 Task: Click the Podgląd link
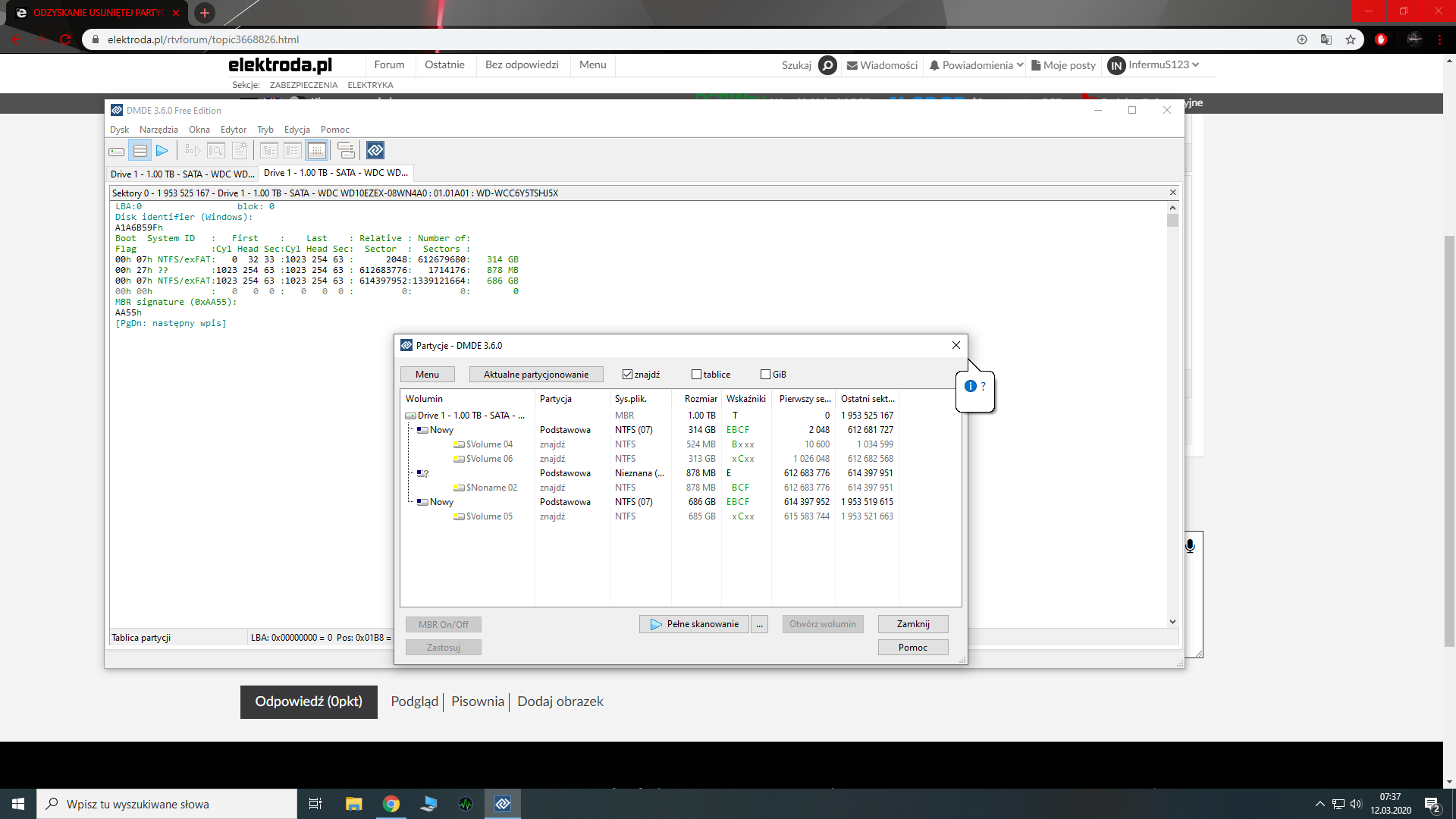[414, 701]
